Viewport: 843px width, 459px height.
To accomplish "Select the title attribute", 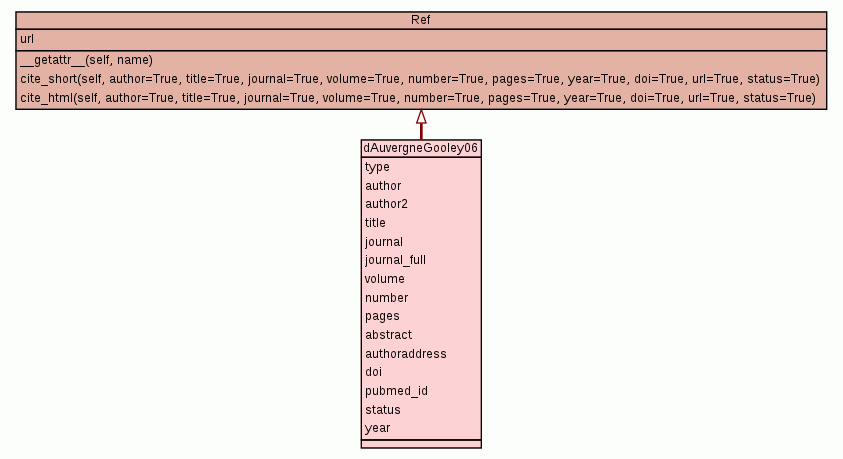I will pyautogui.click(x=375, y=223).
